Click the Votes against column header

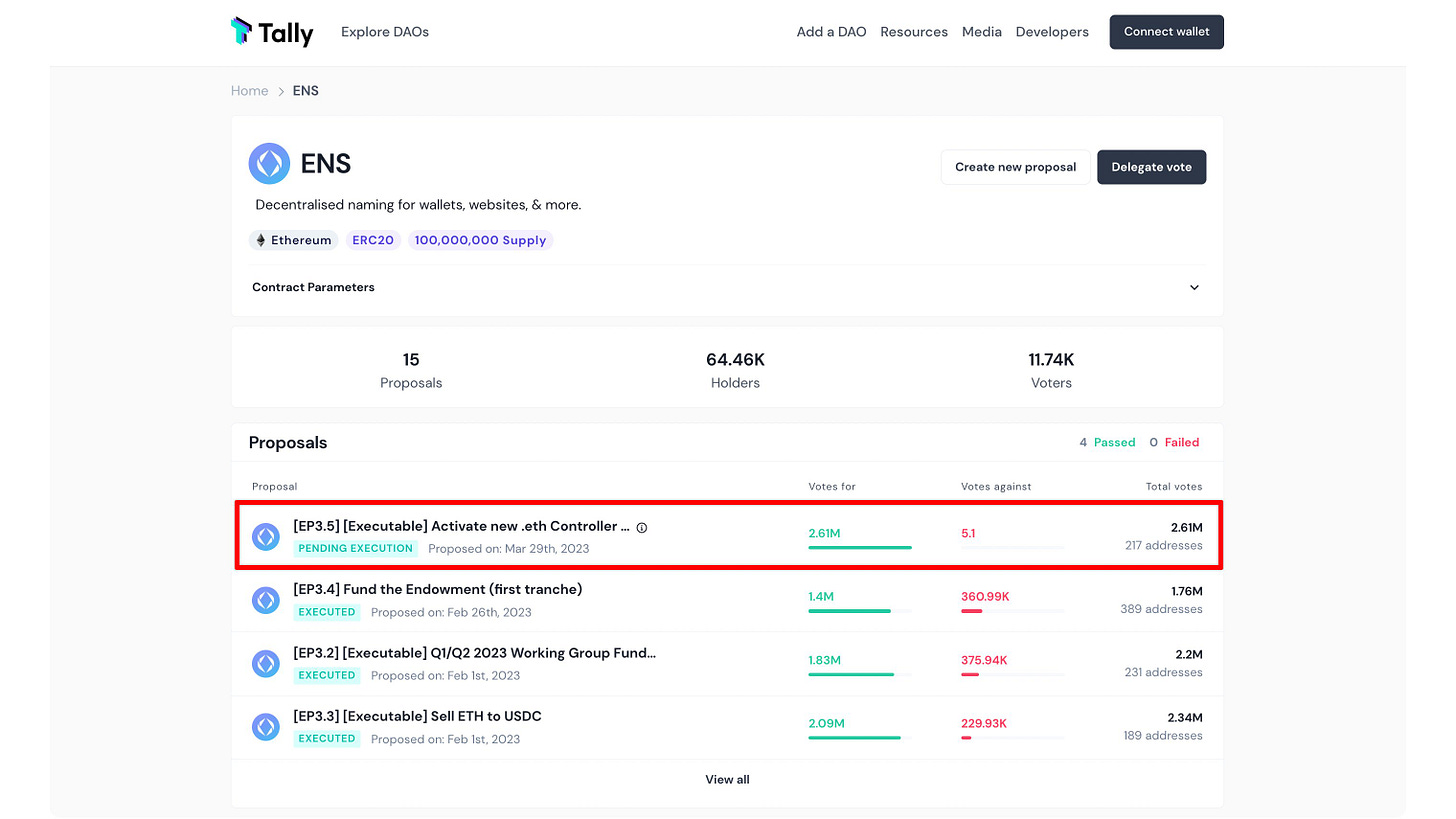996,487
